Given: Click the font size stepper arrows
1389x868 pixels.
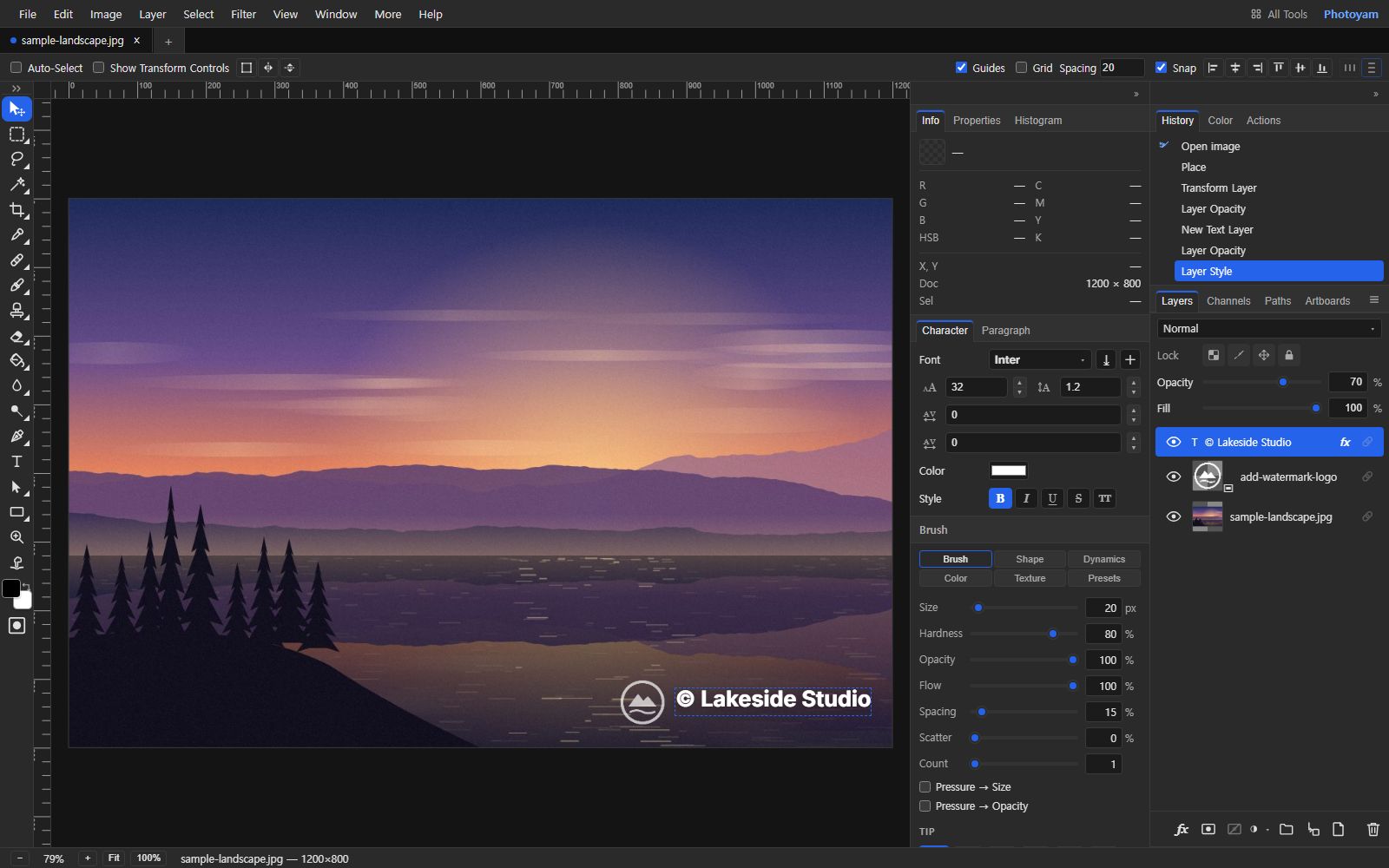Looking at the screenshot, I should coord(1019,387).
